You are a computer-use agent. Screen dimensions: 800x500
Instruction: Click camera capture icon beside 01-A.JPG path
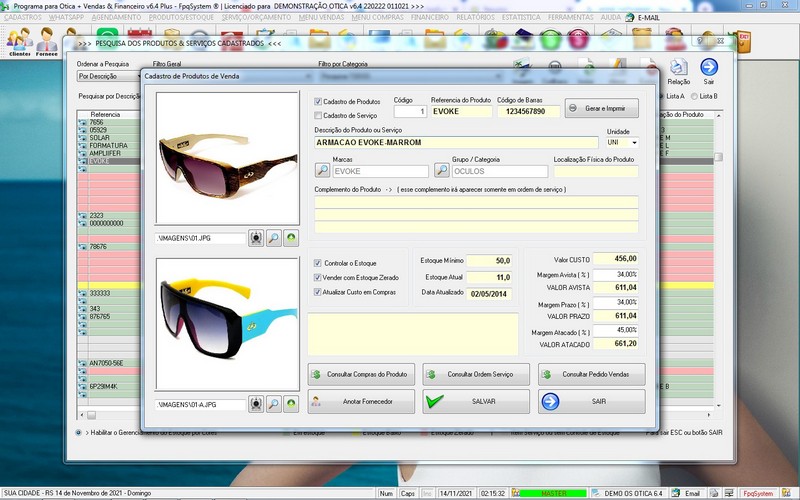coord(256,404)
